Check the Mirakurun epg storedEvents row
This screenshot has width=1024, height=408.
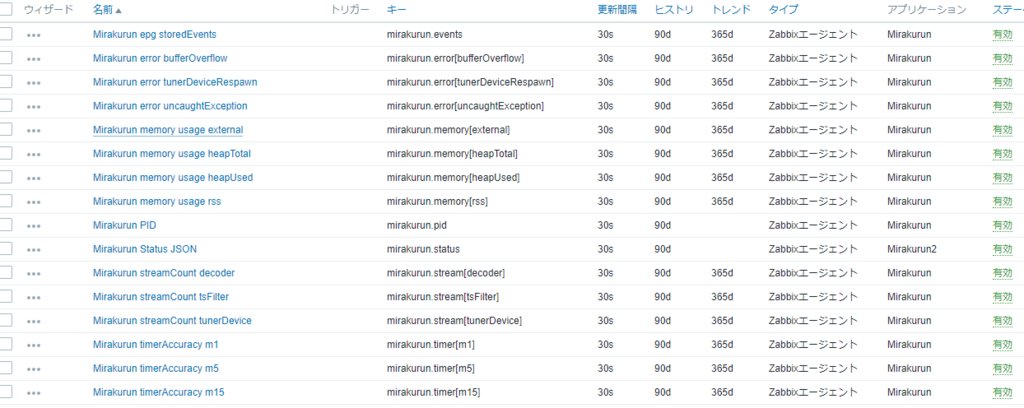tap(6, 34)
